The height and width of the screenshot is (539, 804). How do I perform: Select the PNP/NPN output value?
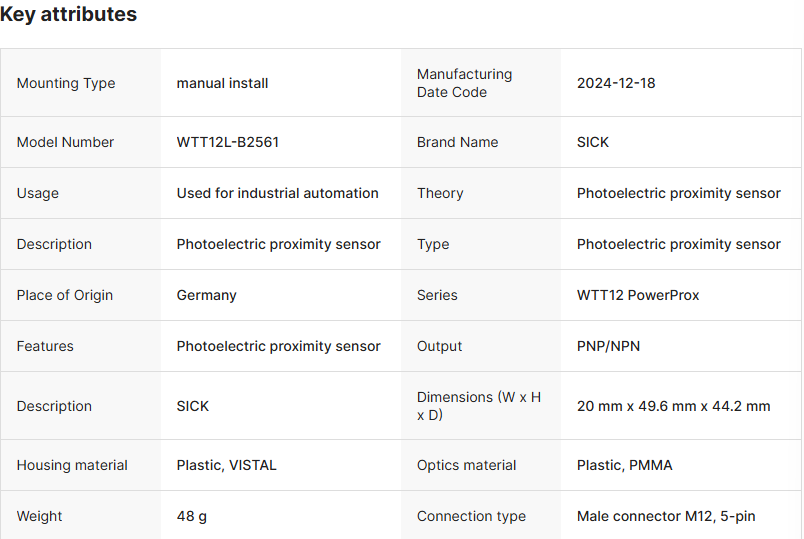point(609,346)
